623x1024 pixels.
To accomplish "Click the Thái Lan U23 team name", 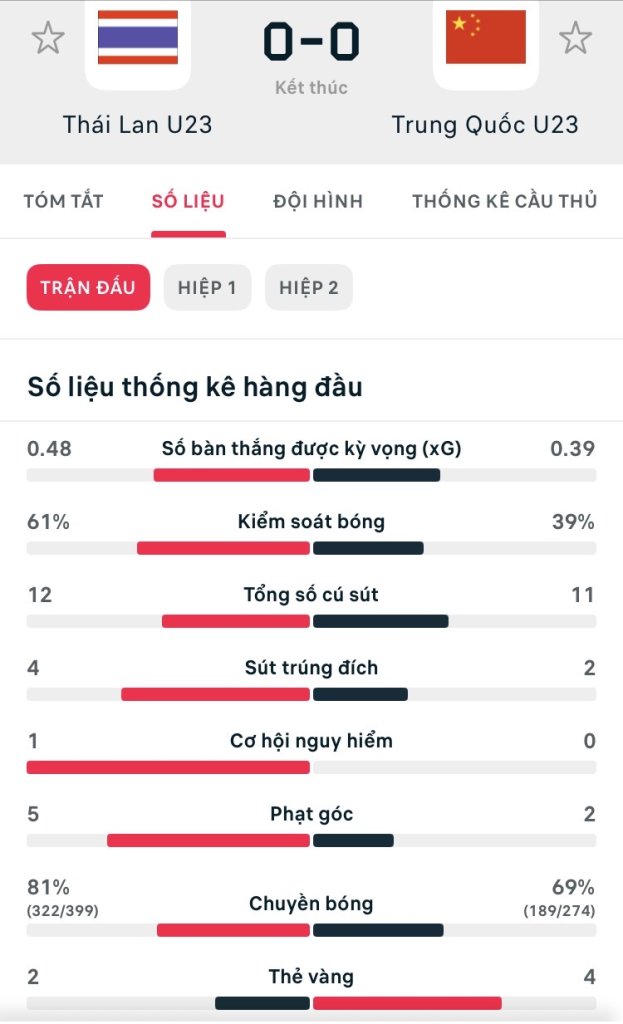I will point(138,125).
